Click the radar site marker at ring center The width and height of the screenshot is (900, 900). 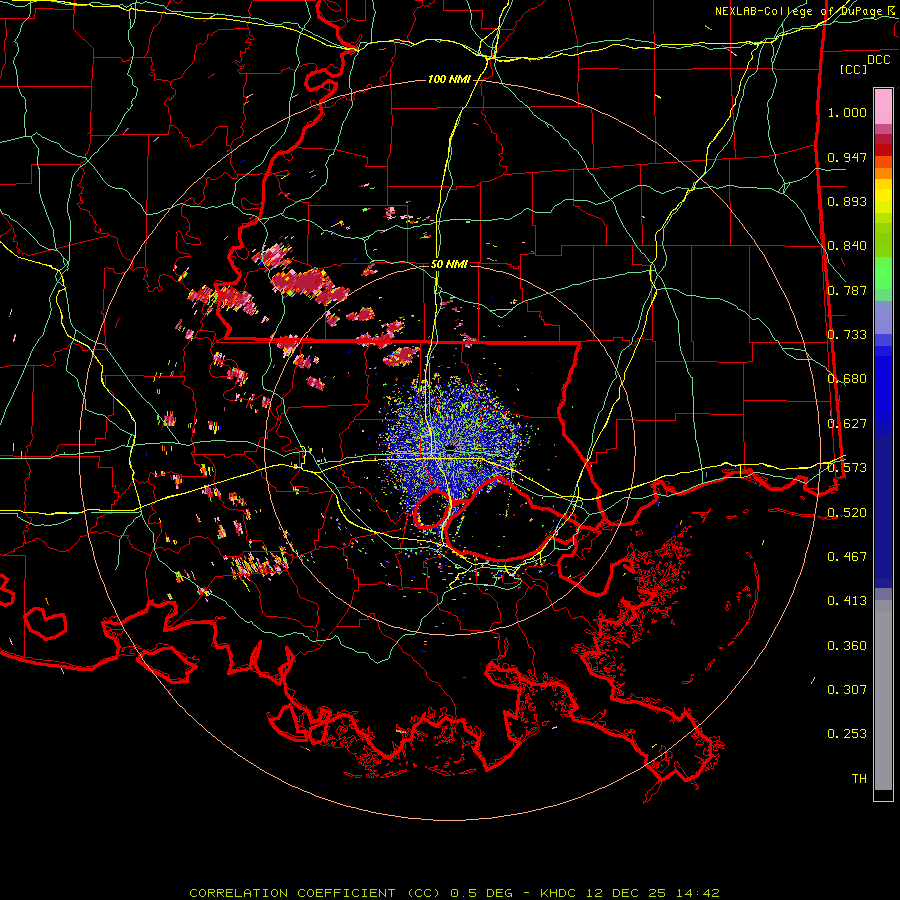[x=450, y=450]
